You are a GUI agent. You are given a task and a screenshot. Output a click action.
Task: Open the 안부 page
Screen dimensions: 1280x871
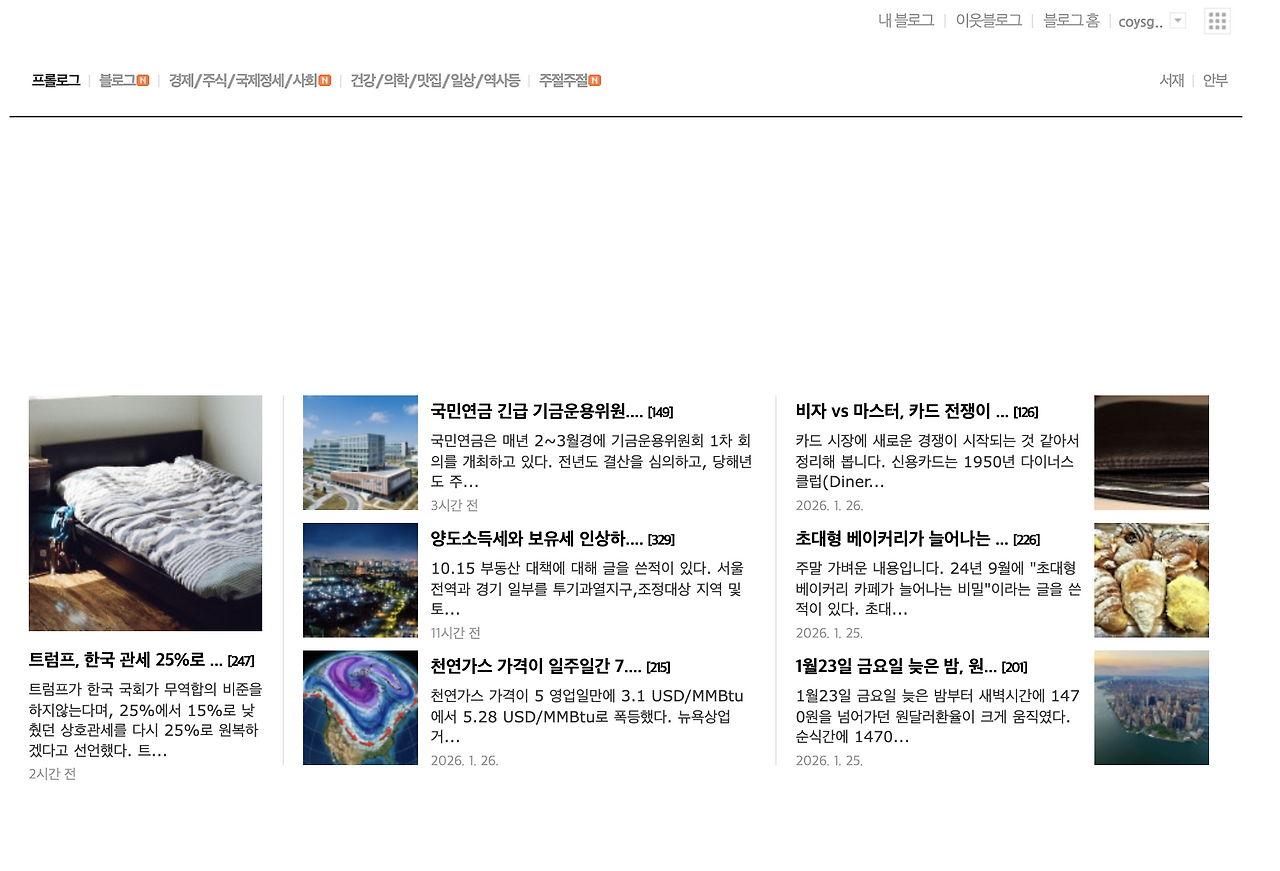pos(1215,80)
